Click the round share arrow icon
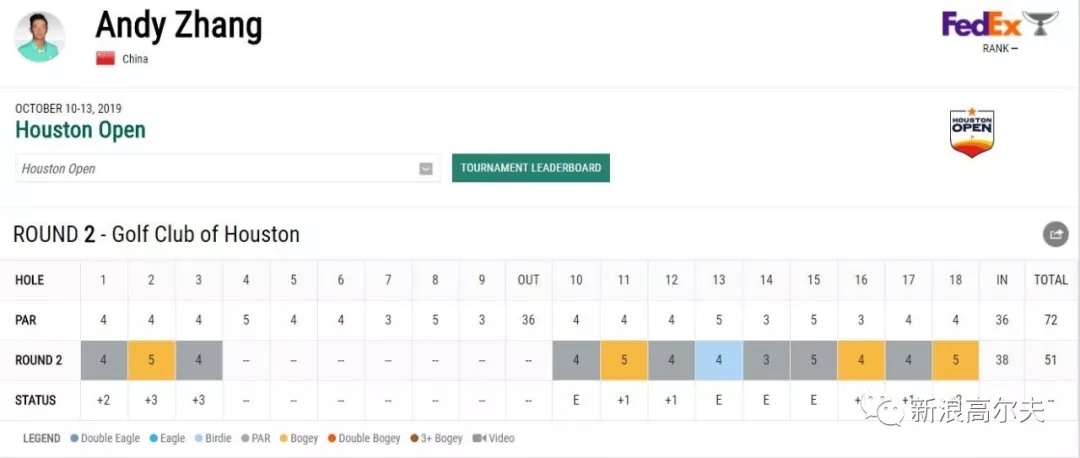 click(x=1055, y=234)
